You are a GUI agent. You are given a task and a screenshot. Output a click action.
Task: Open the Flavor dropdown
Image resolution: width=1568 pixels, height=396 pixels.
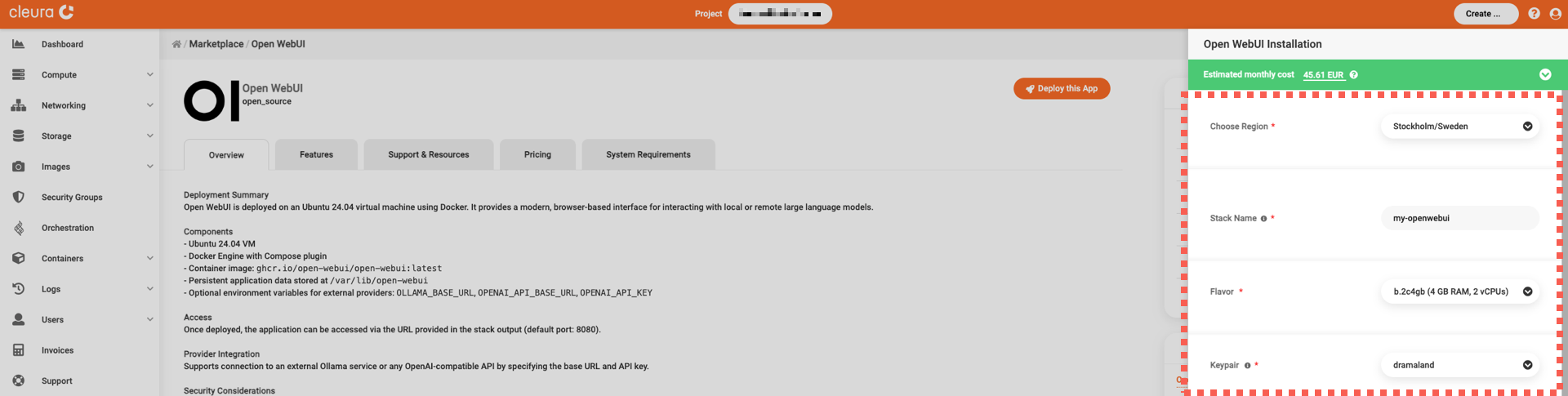1460,291
